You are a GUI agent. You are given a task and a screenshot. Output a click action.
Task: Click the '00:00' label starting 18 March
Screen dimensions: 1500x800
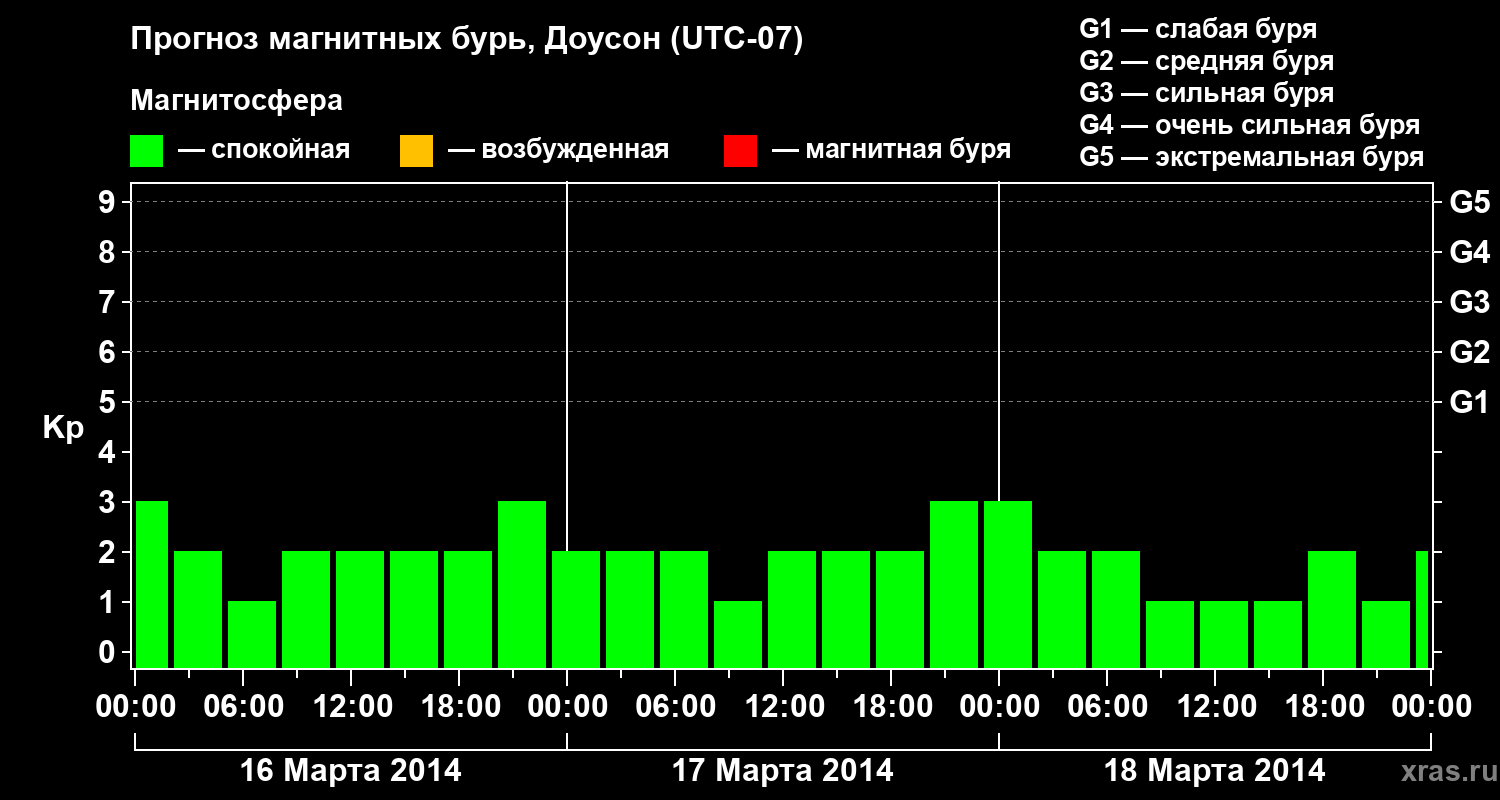pyautogui.click(x=999, y=707)
